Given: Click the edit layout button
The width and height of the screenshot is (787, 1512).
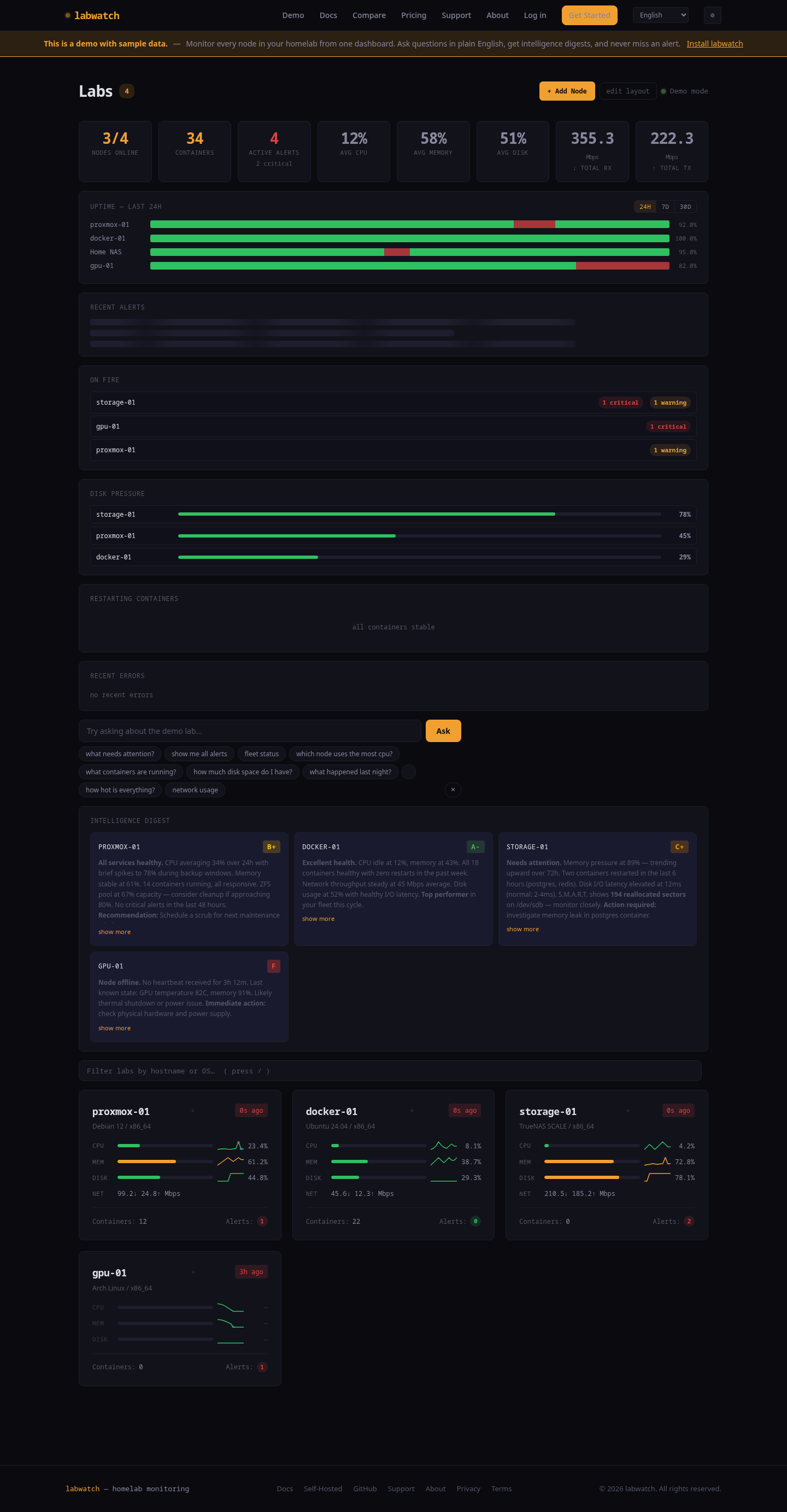Looking at the screenshot, I should coord(627,91).
